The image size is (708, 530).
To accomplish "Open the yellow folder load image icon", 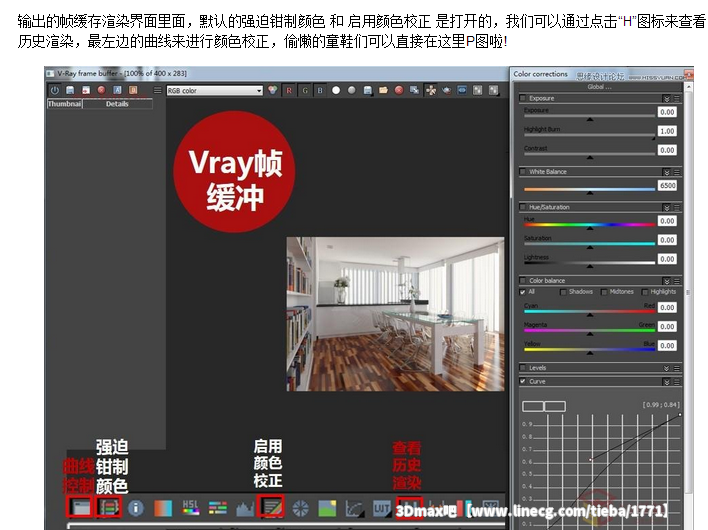I will point(383,90).
